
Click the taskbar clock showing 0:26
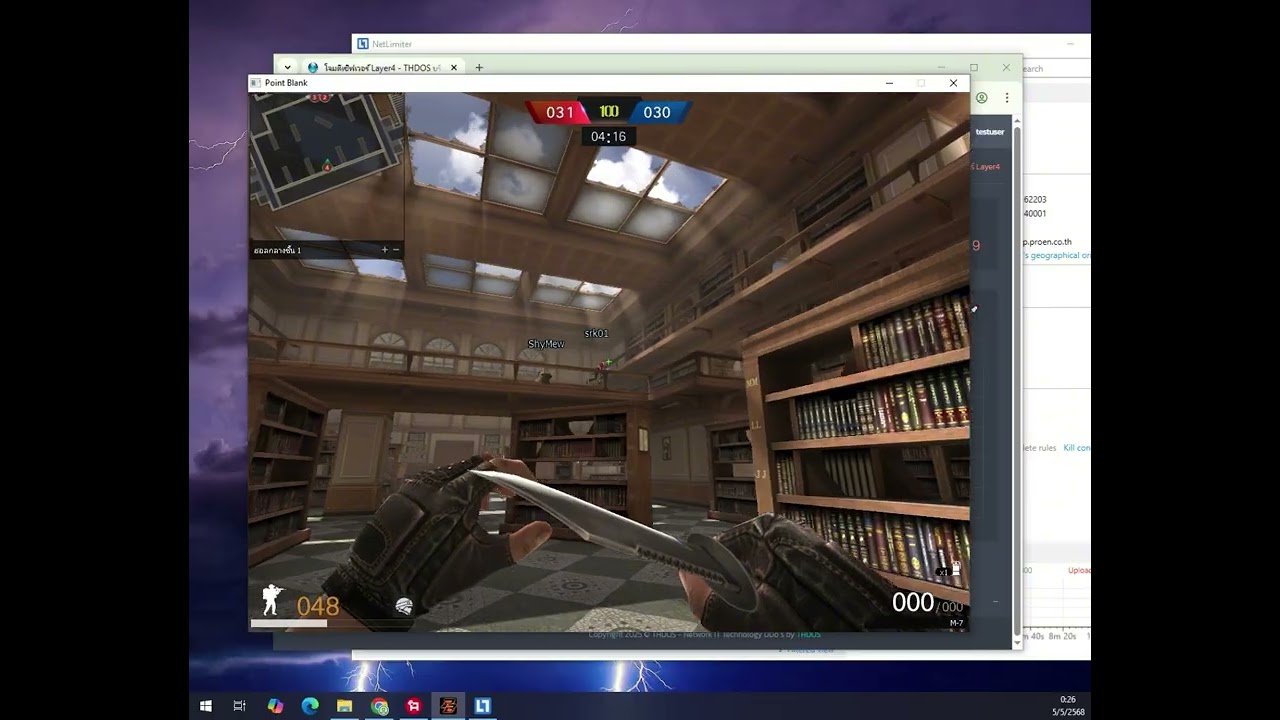(x=1067, y=705)
